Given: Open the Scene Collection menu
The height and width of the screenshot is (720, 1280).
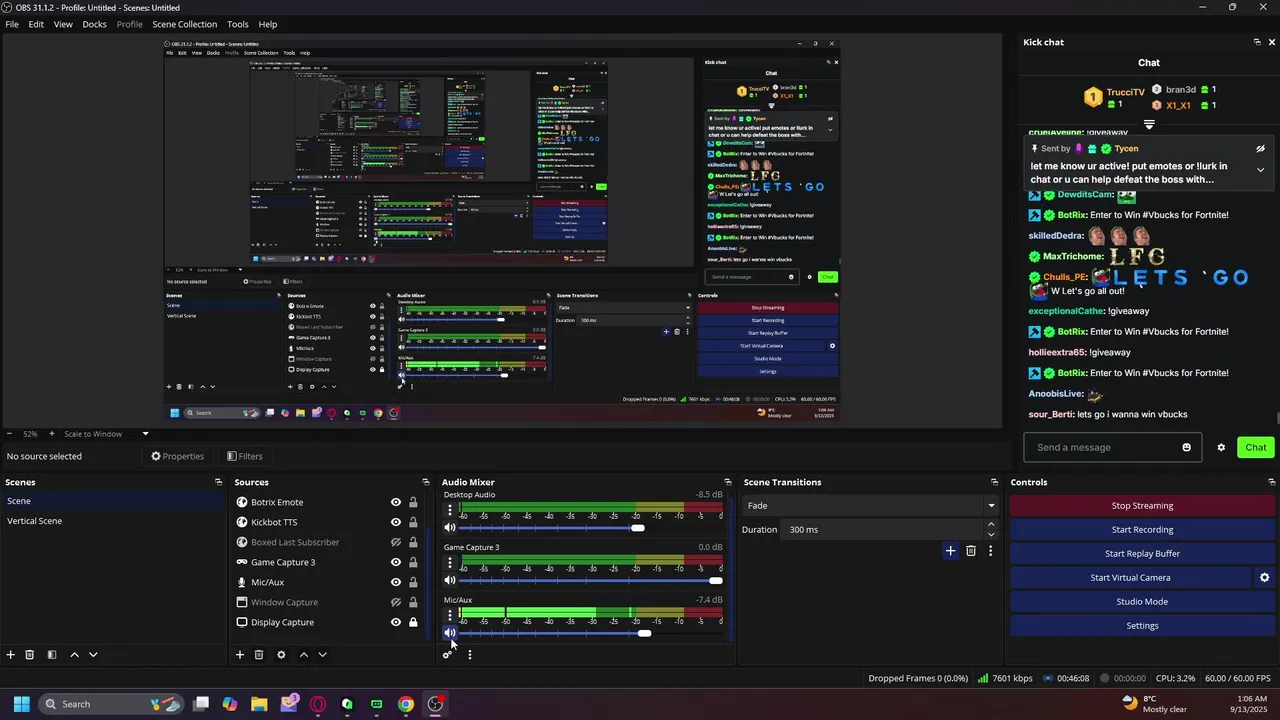Looking at the screenshot, I should point(184,24).
